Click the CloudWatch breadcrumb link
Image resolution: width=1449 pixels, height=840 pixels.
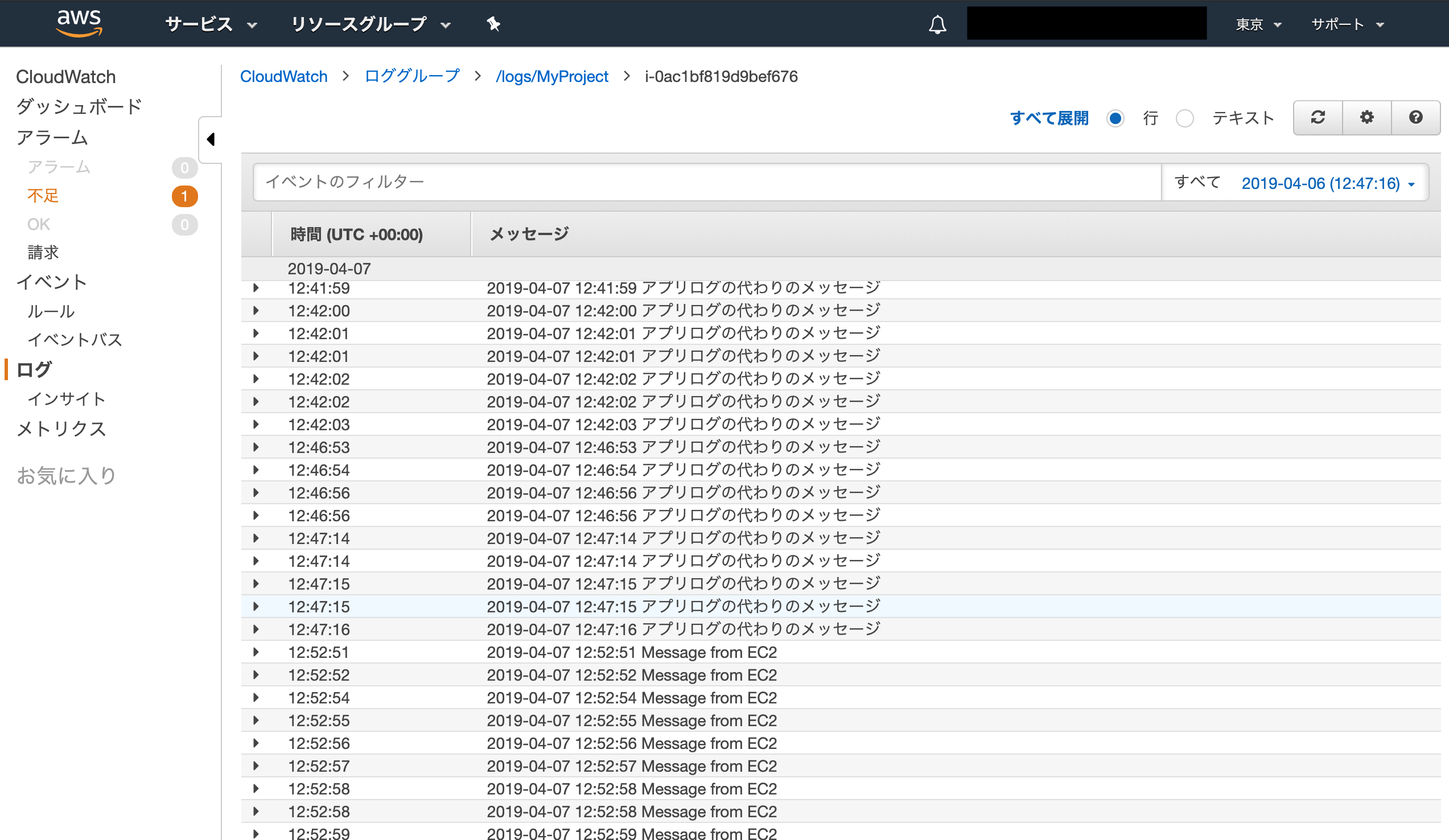[283, 76]
